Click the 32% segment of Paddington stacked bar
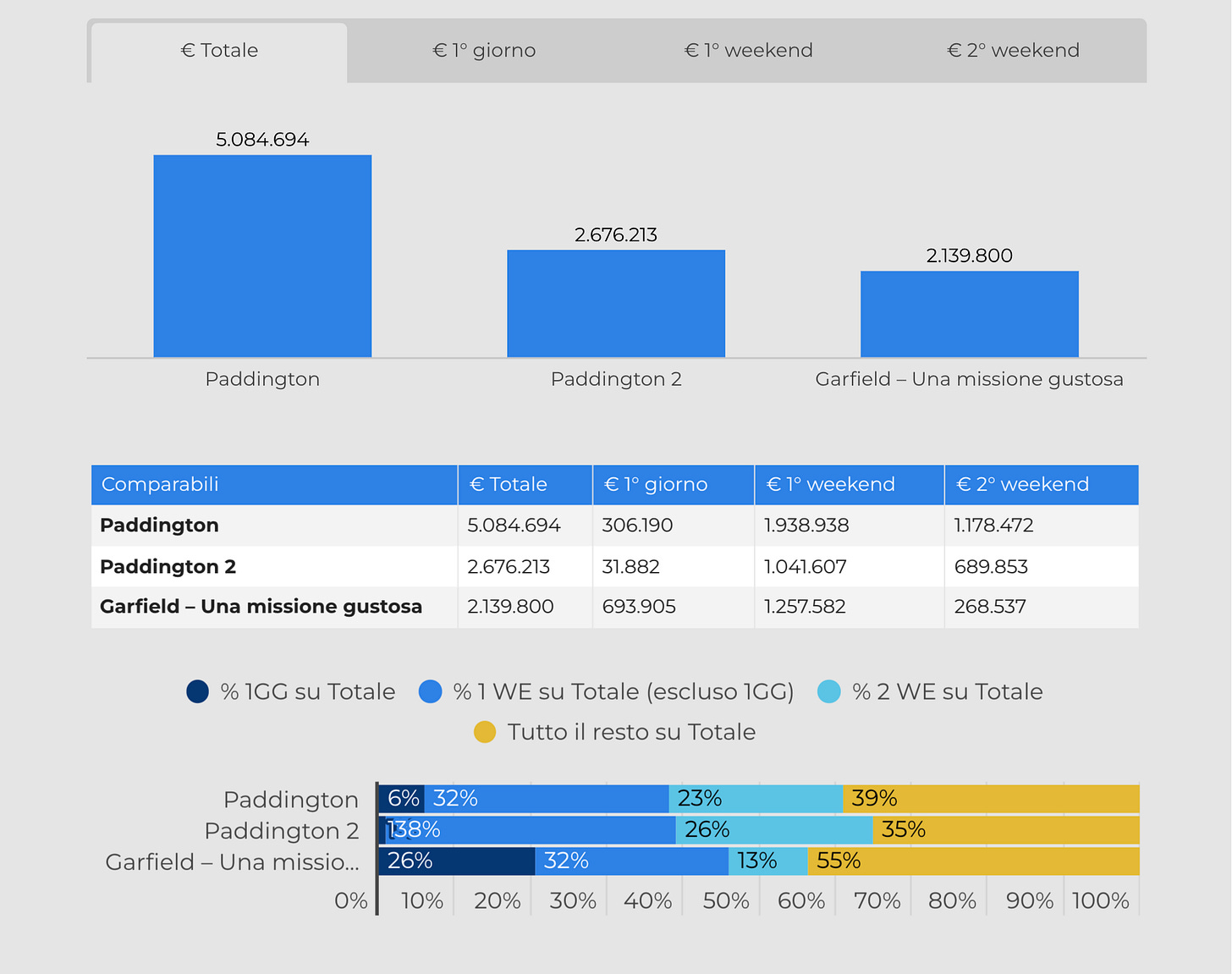1232x974 pixels. coord(547,799)
